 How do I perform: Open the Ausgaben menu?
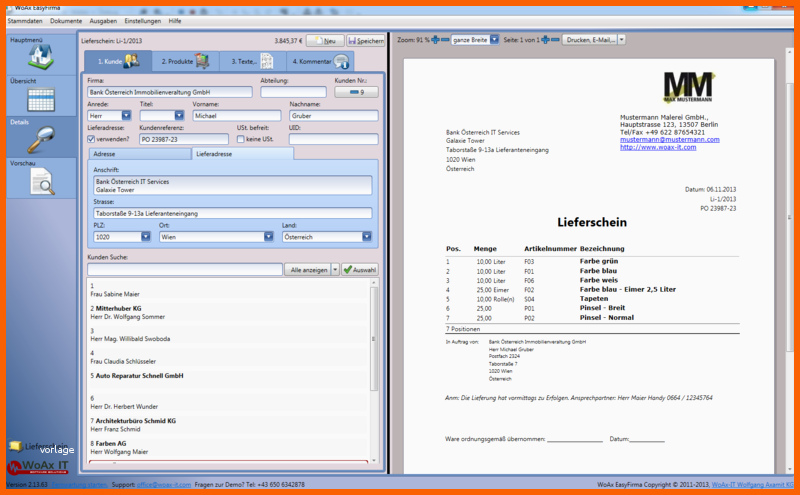pyautogui.click(x=103, y=21)
